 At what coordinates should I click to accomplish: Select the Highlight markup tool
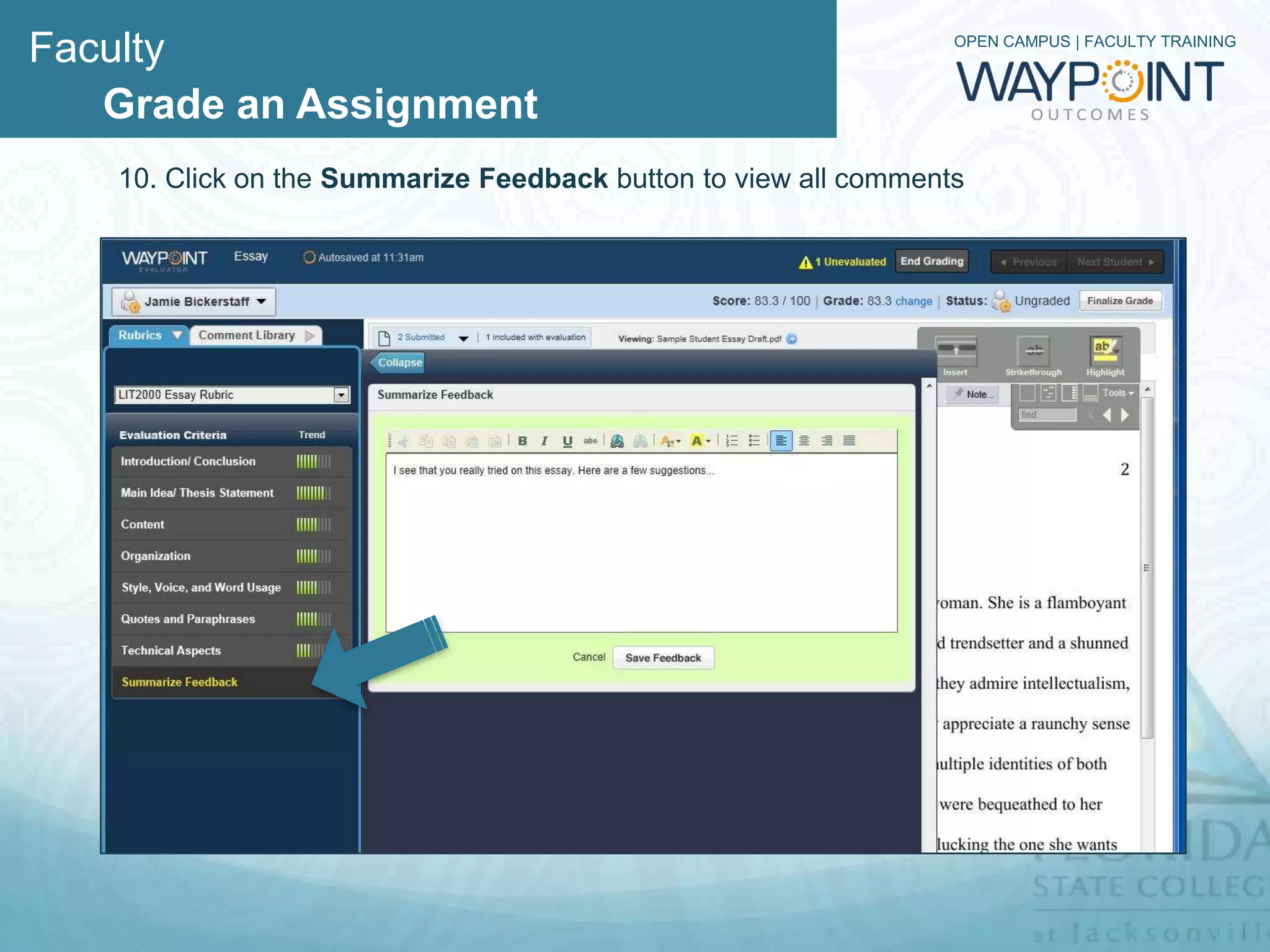pyautogui.click(x=1105, y=356)
